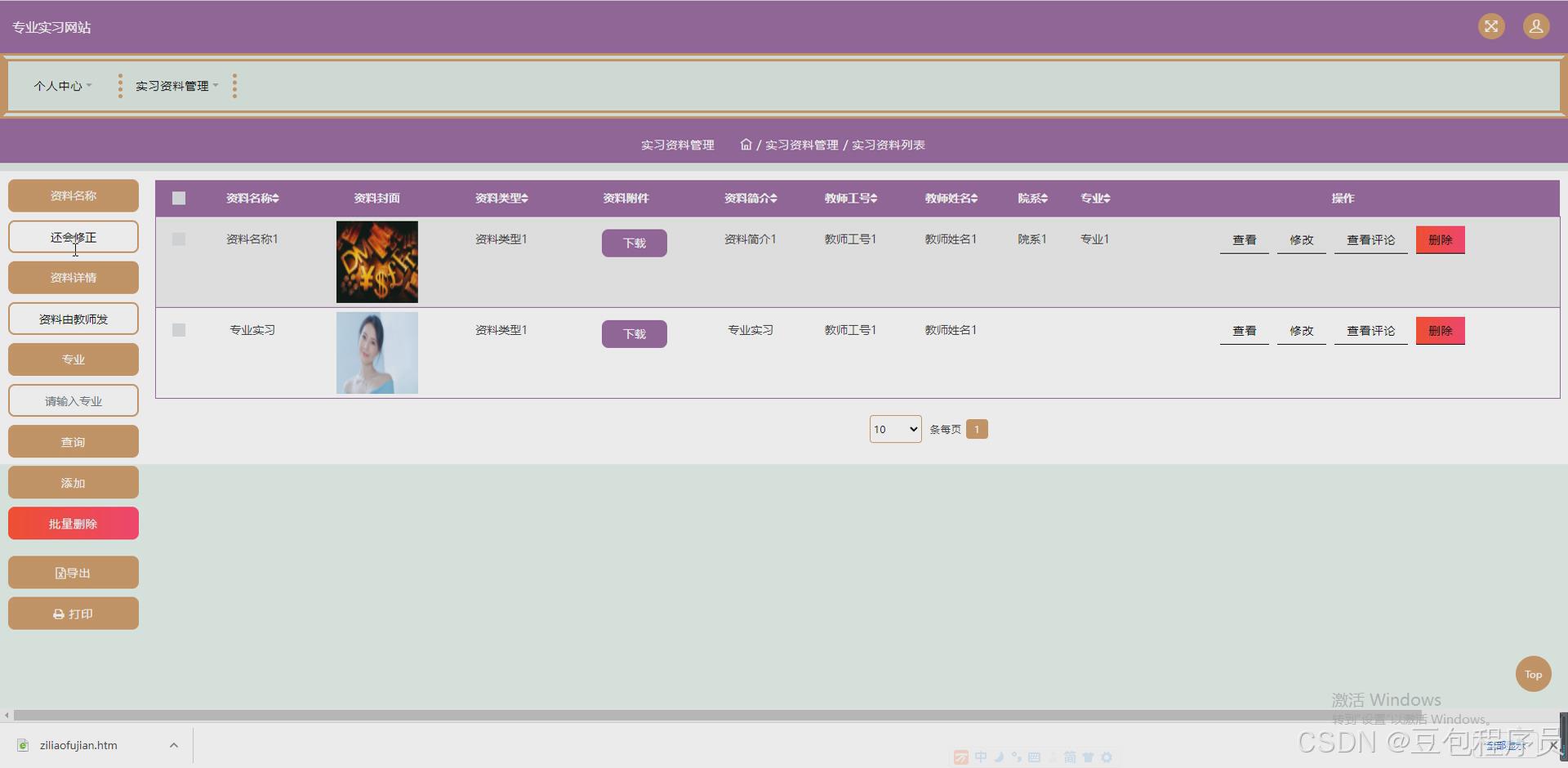
Task: Click the home icon in the breadcrumb
Action: (746, 144)
